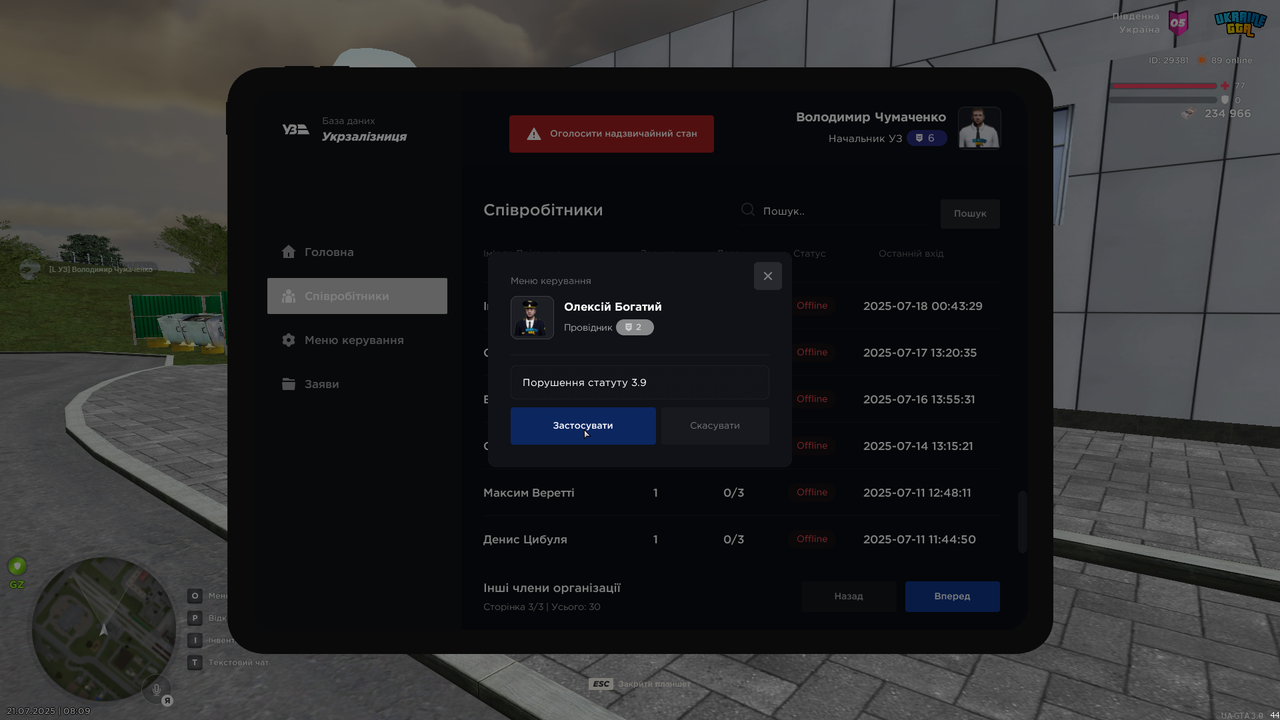Screen dimensions: 1280x720
Task: Click the microphone icon near the minimap
Action: coord(155,689)
